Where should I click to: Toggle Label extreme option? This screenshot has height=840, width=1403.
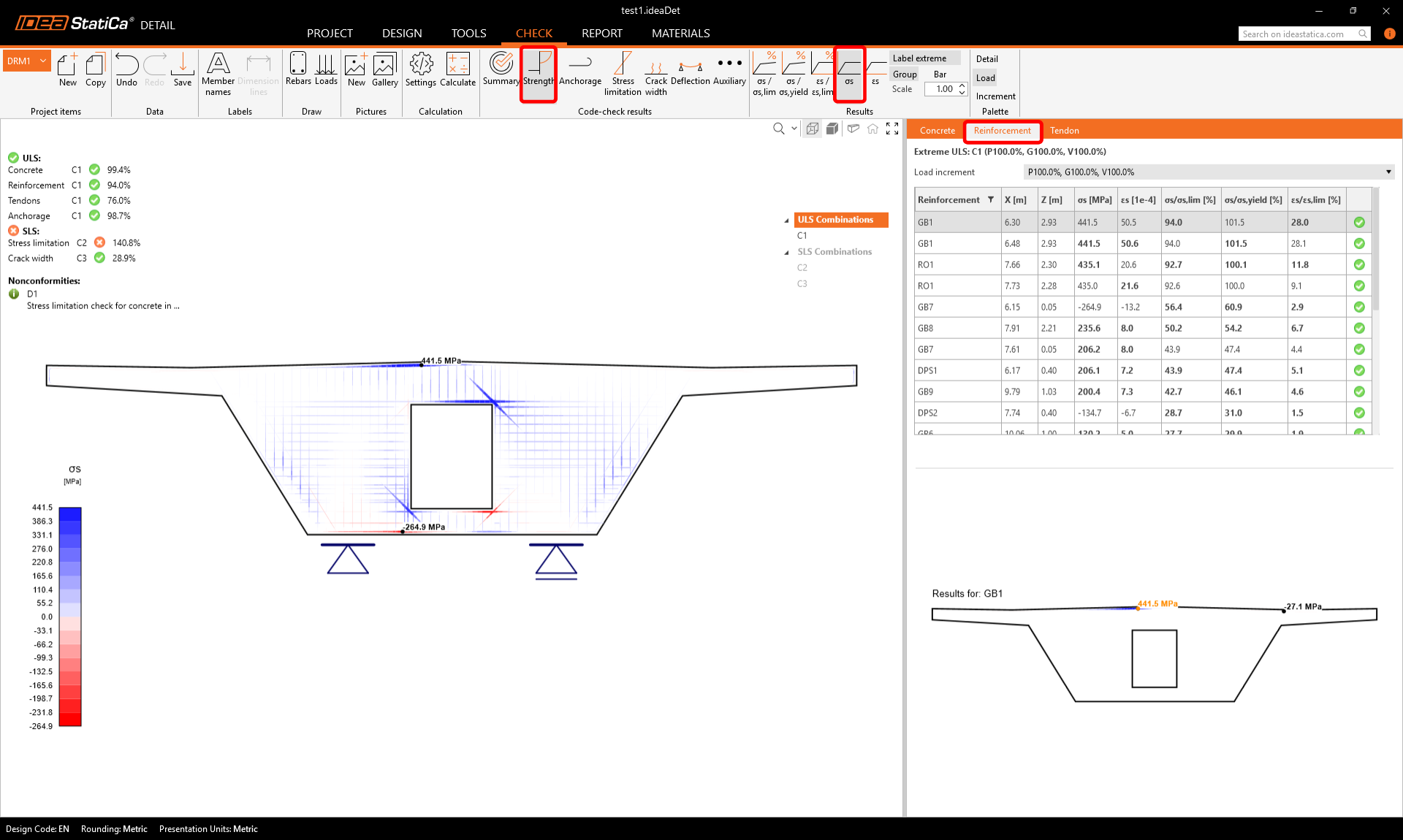pyautogui.click(x=920, y=58)
